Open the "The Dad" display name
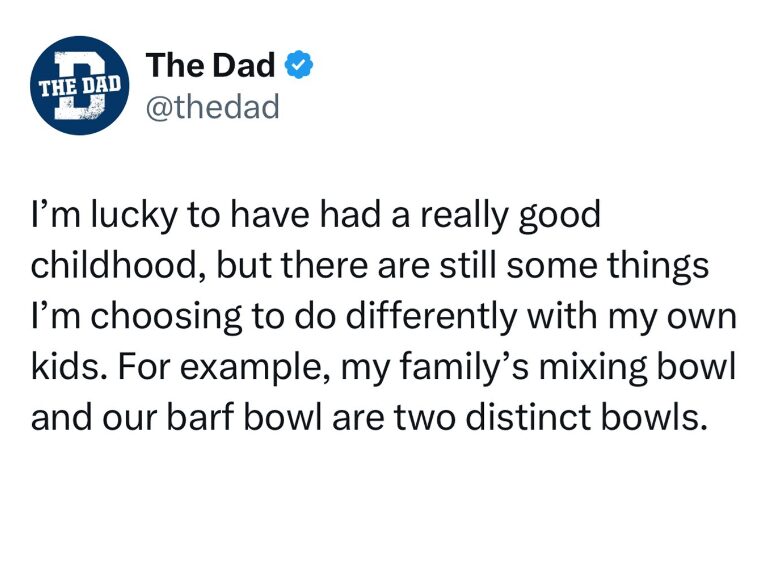The height and width of the screenshot is (564, 760). [210, 66]
